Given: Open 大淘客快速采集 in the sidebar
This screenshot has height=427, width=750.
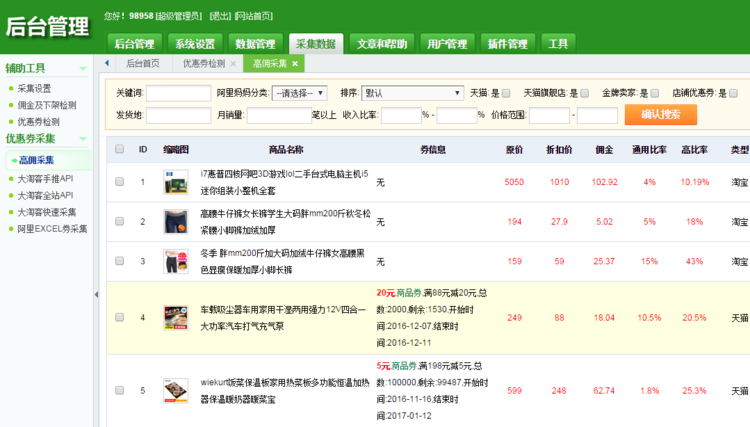Looking at the screenshot, I should coord(47,212).
